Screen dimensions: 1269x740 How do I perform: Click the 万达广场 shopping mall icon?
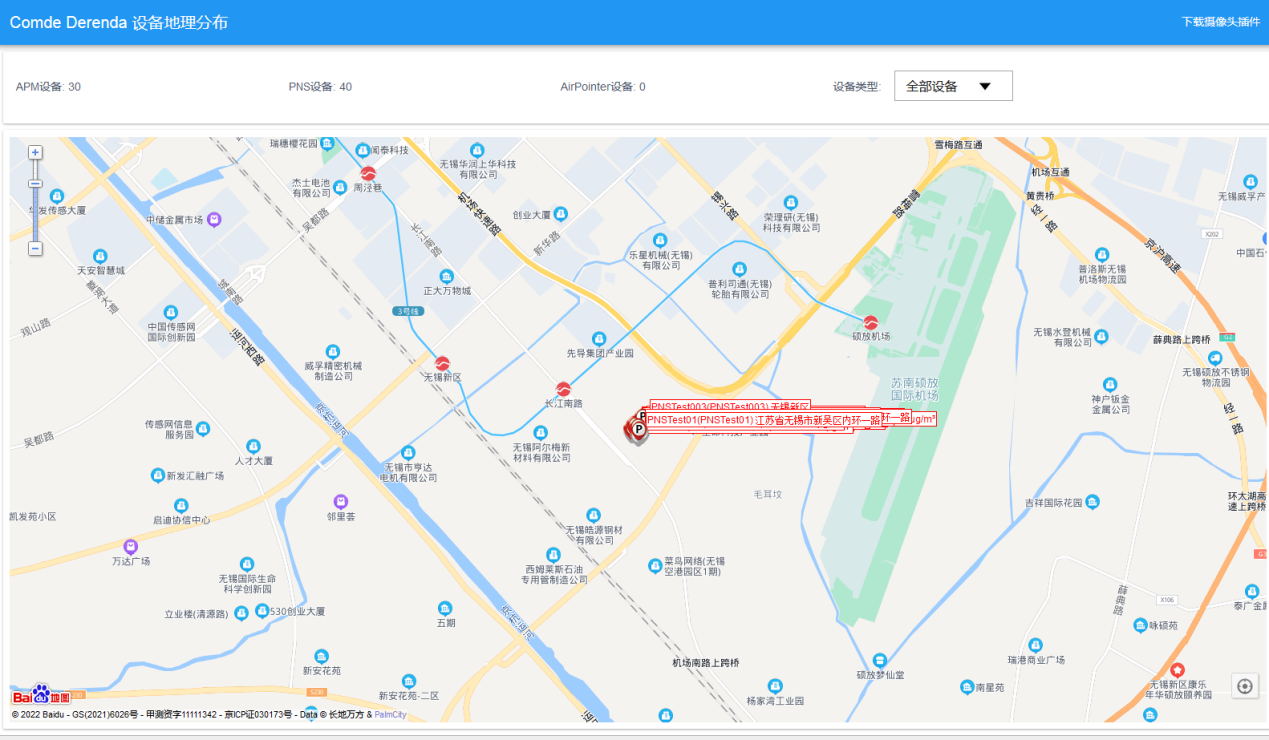coord(130,546)
